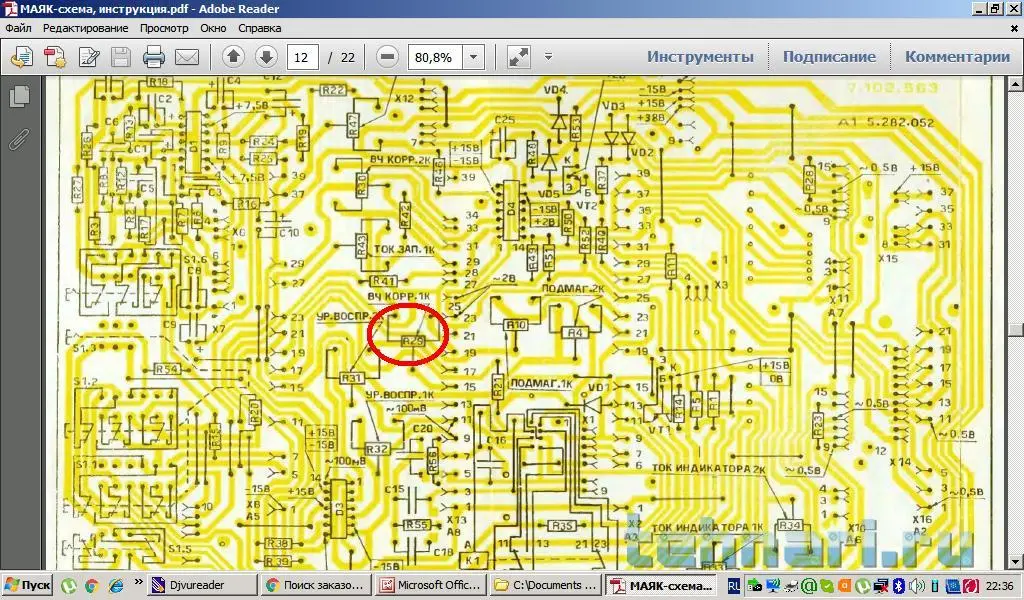The image size is (1024, 600).
Task: Click the uTorrent tray icon
Action: tap(863, 586)
